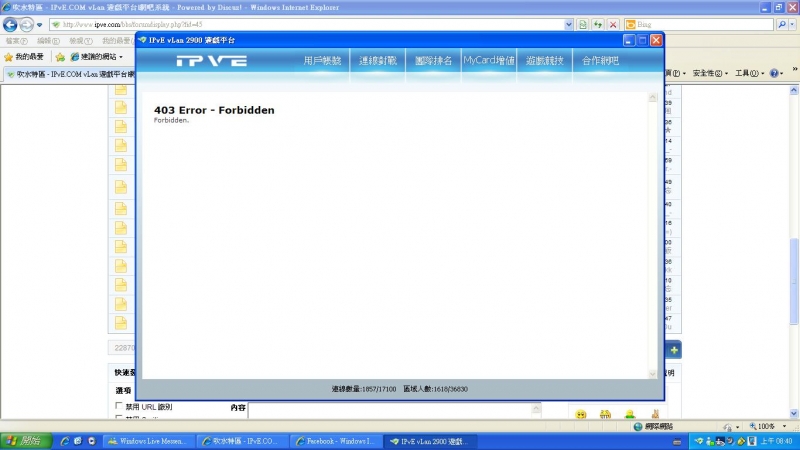The height and width of the screenshot is (450, 800).
Task: Click the magnifier search button
Action: [782, 24]
